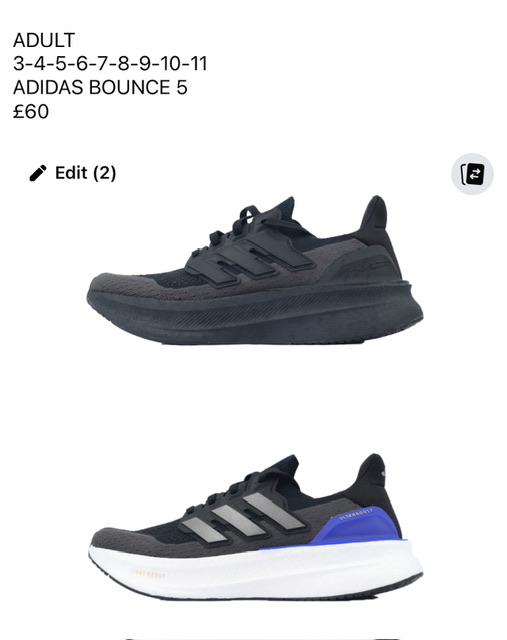
Task: Click the heel tab of the all-black shoe
Action: coord(375,217)
